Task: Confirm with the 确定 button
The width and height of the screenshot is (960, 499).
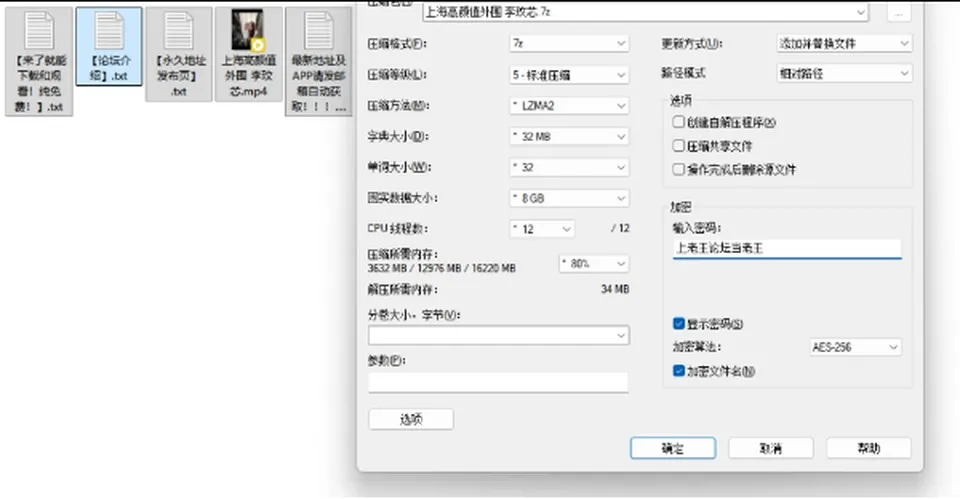Action: (673, 448)
